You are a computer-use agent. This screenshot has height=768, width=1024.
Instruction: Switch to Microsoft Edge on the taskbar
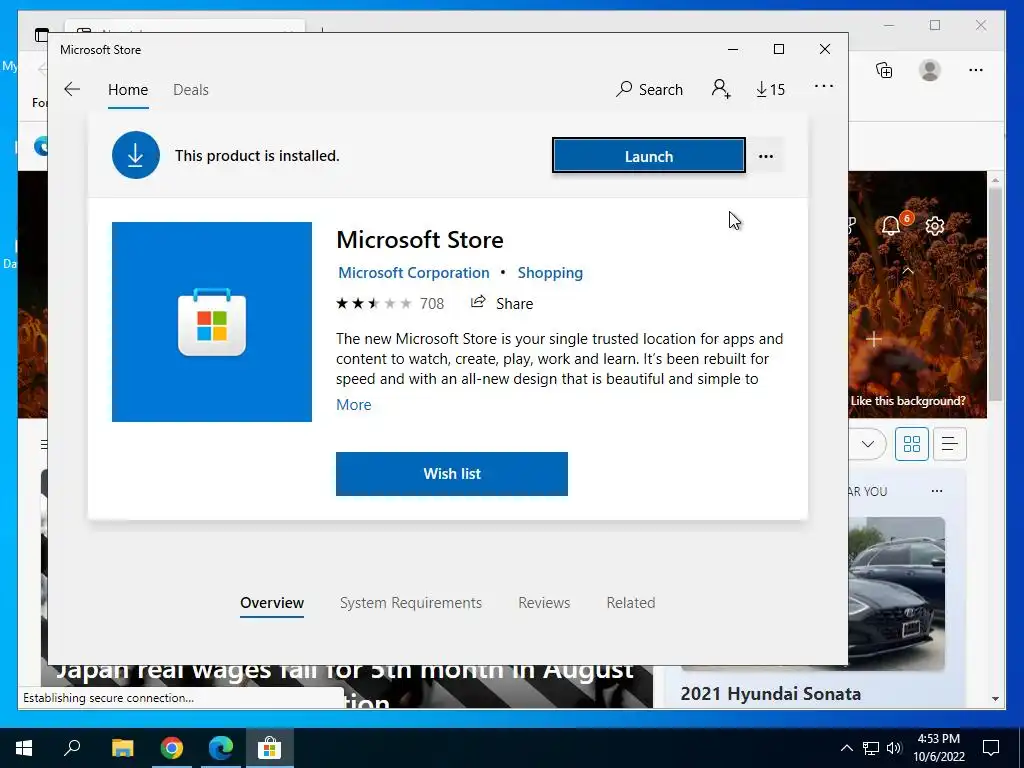click(221, 748)
